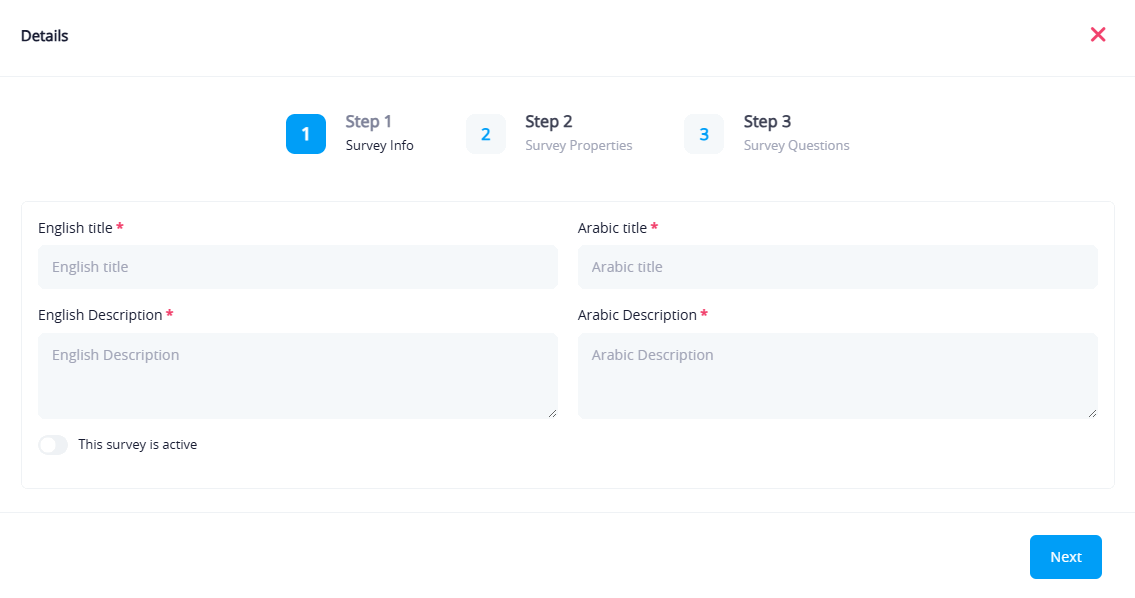This screenshot has height=598, width=1135.
Task: Click the number 2 step badge
Action: tap(485, 134)
